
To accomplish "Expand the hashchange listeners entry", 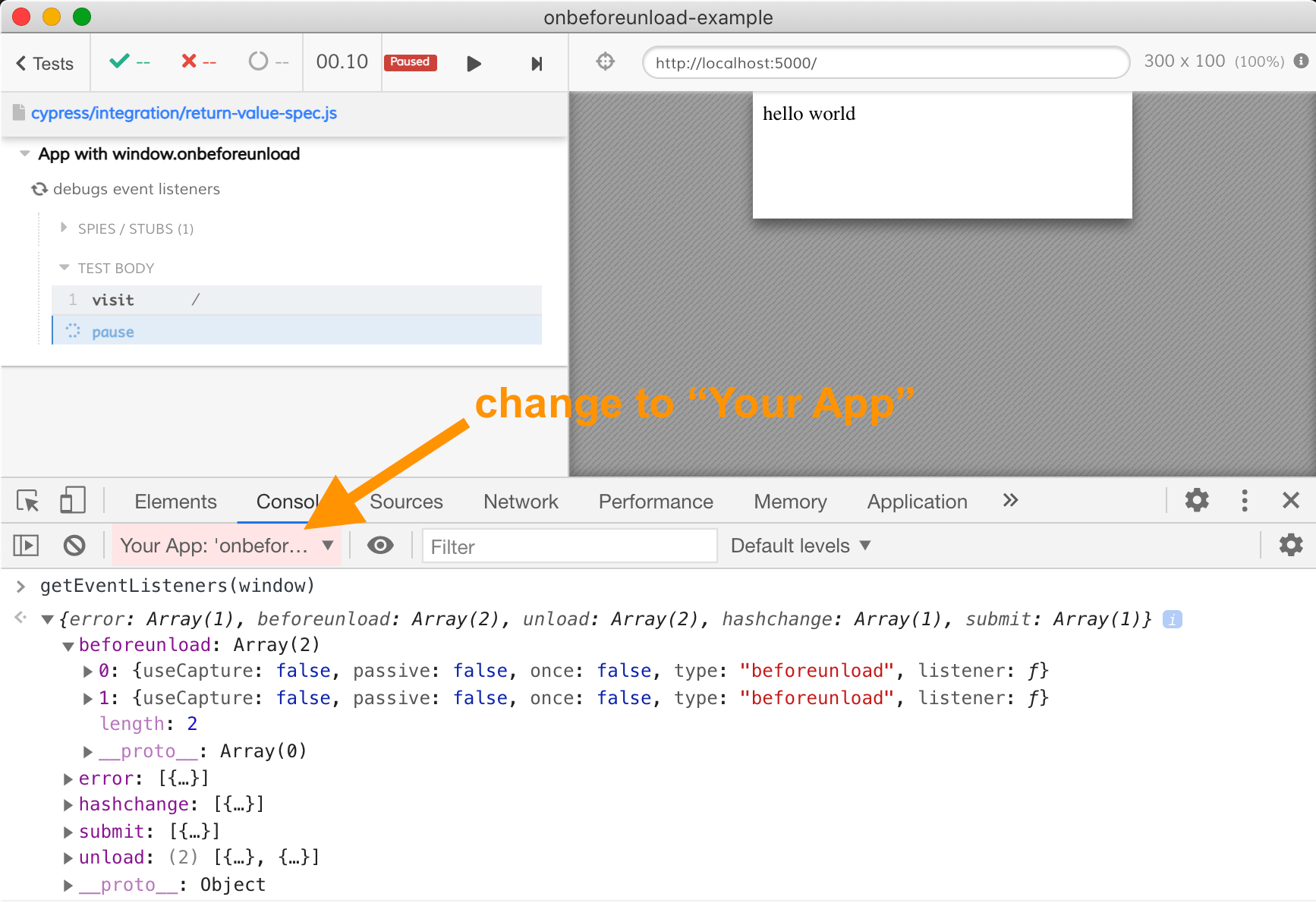I will pyautogui.click(x=68, y=805).
